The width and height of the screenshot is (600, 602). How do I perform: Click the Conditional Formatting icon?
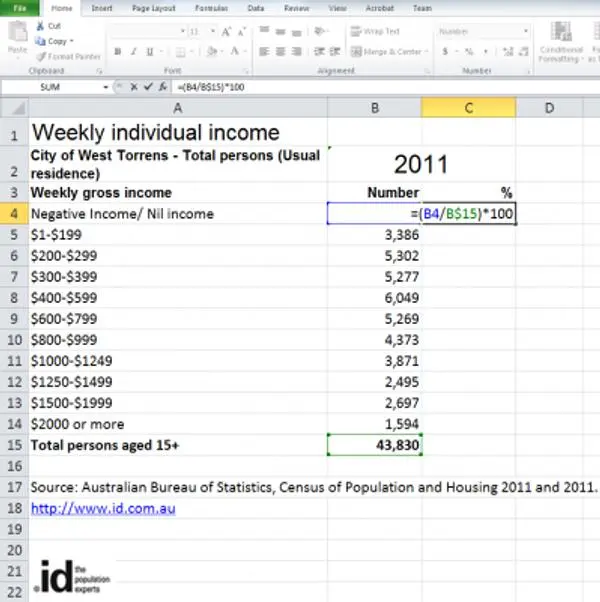pyautogui.click(x=561, y=41)
